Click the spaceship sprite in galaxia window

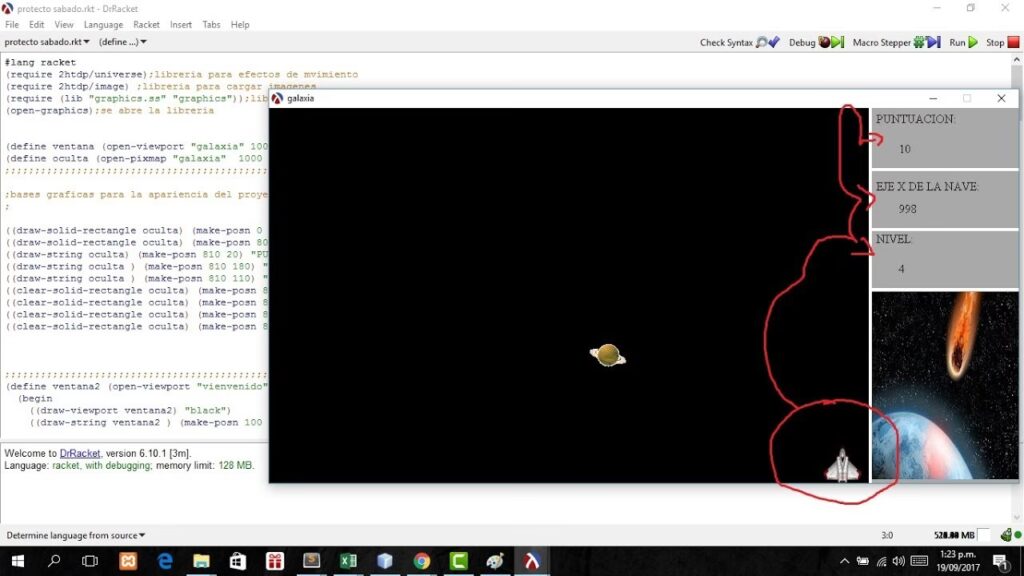coord(842,465)
